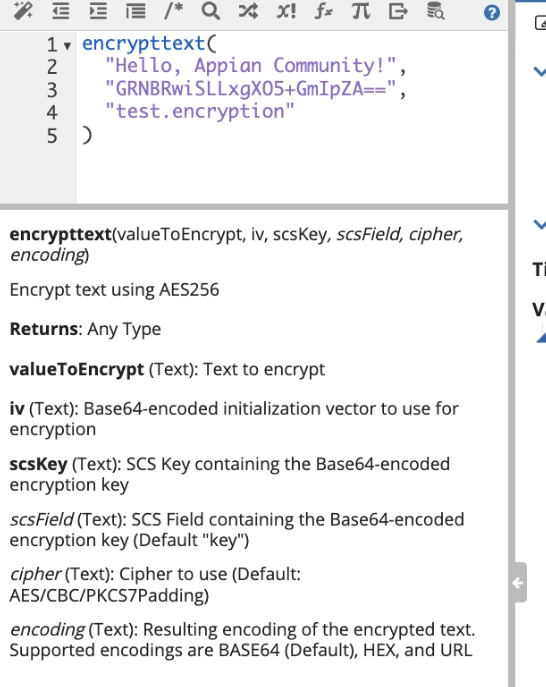Click the magic wand format expression icon
This screenshot has width=546, height=687.
pos(23,11)
